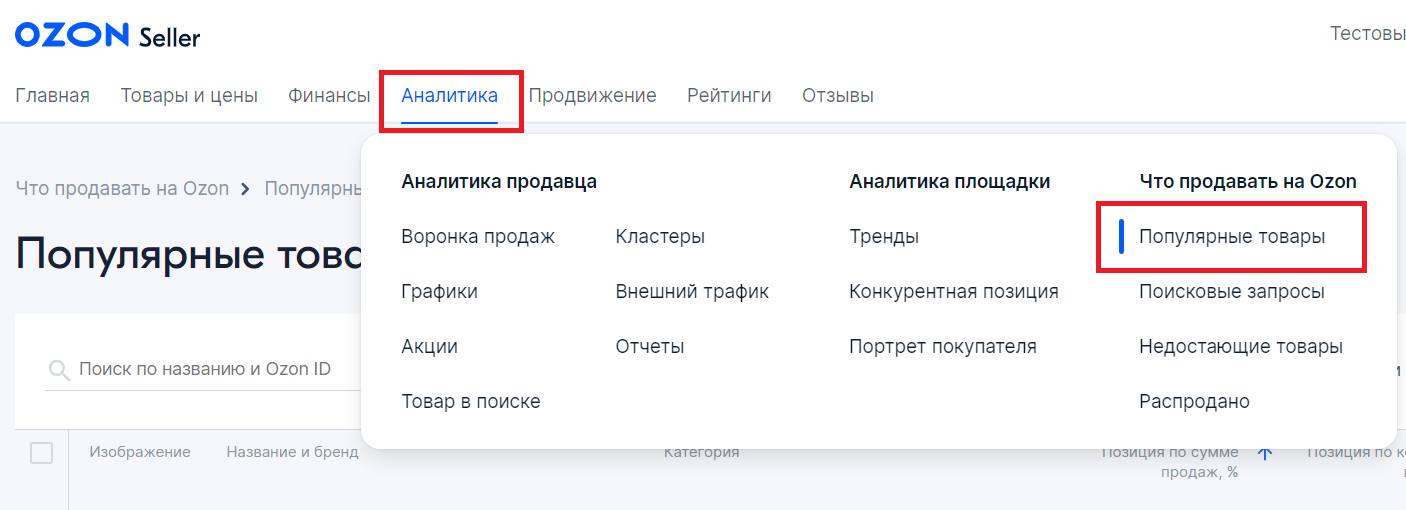This screenshot has width=1406, height=510.
Task: Click the OZON Seller logo
Action: 108,36
